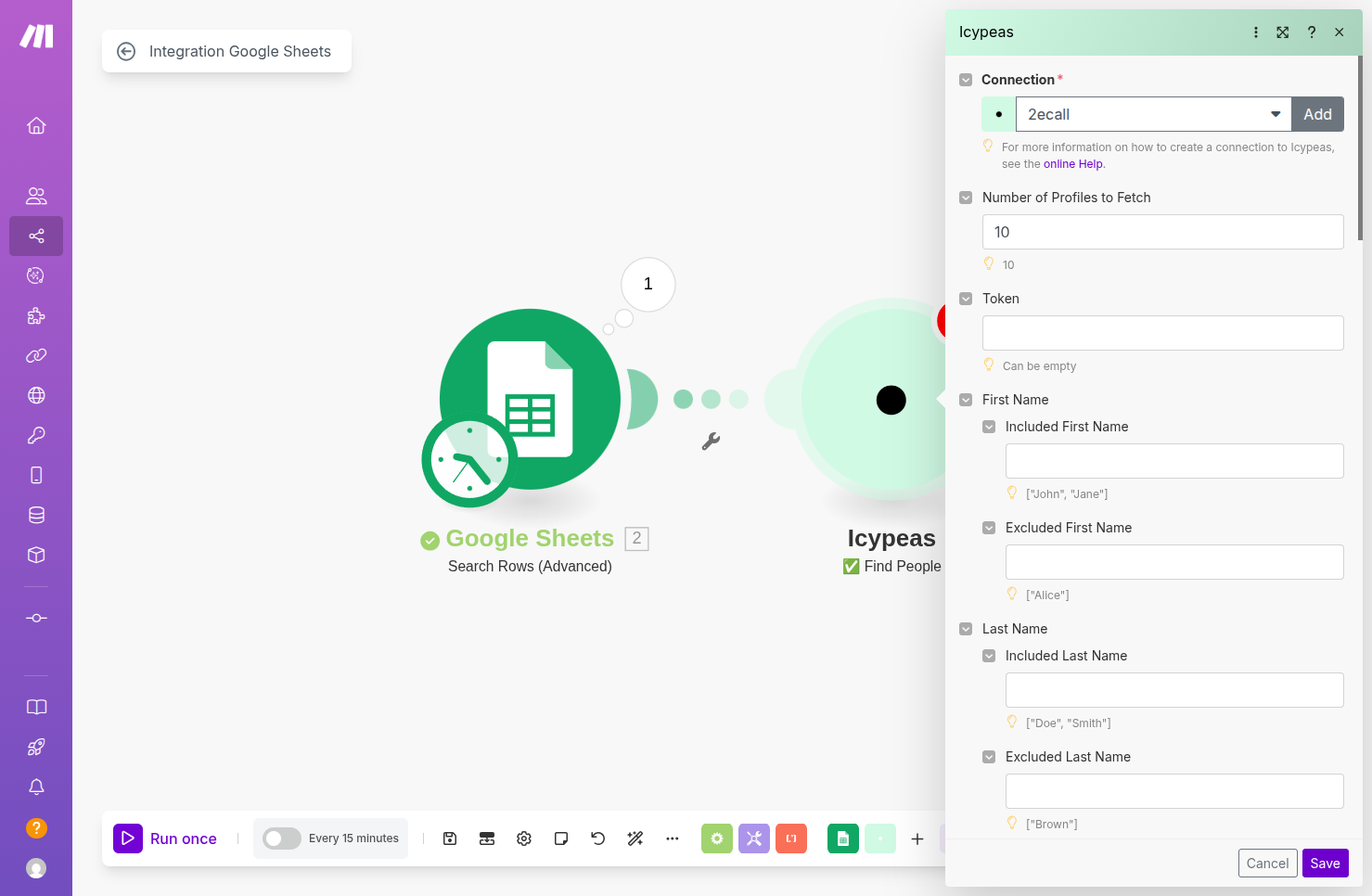Image resolution: width=1372 pixels, height=896 pixels.
Task: Open the Team (people) sidebar icon
Action: click(36, 196)
